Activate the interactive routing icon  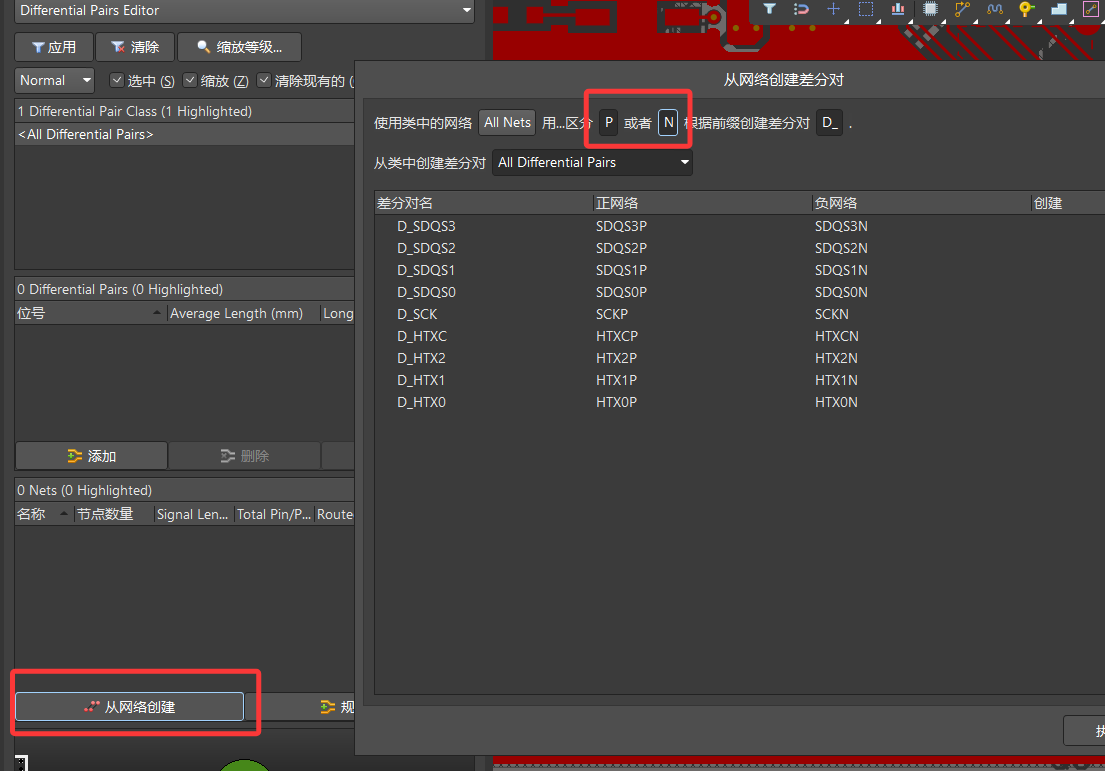pos(963,9)
